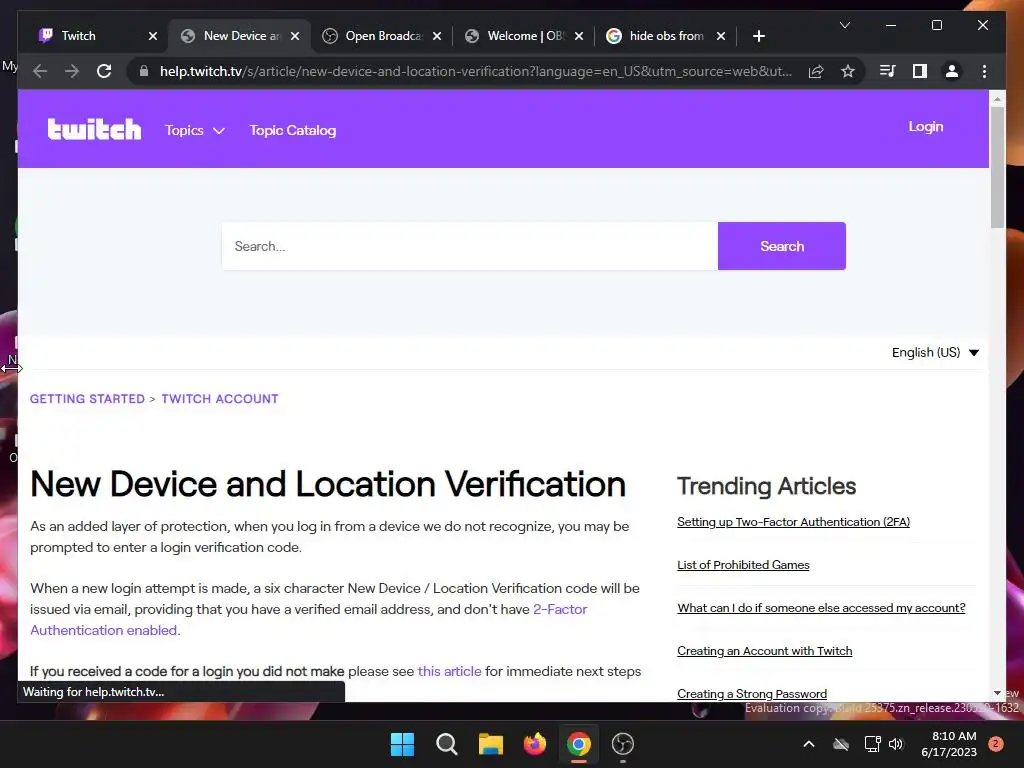Screen dimensions: 1024x768
Task: Click the OneDrive cloud tray icon
Action: pos(840,744)
